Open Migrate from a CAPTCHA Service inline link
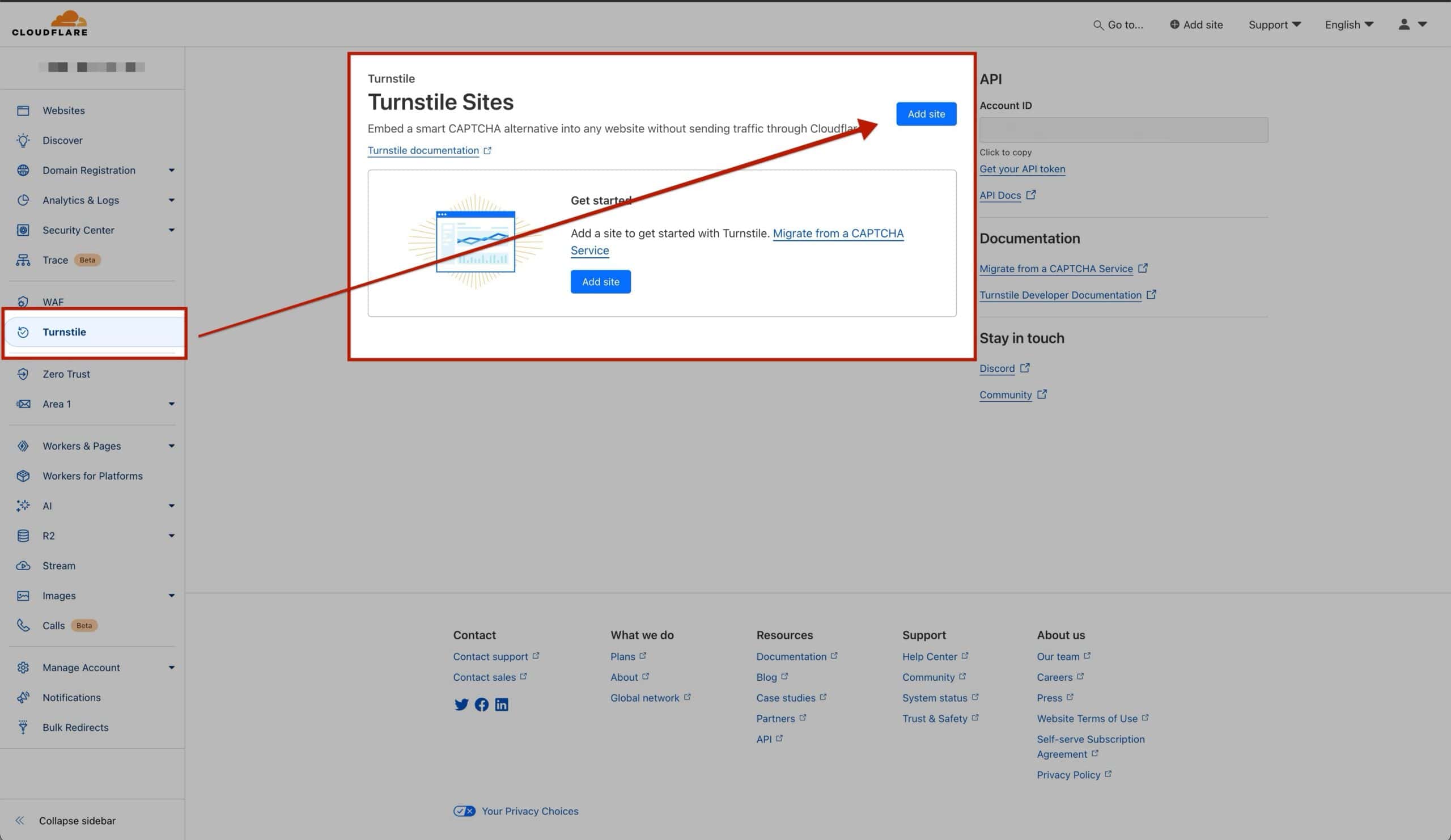This screenshot has width=1451, height=840. pos(737,242)
